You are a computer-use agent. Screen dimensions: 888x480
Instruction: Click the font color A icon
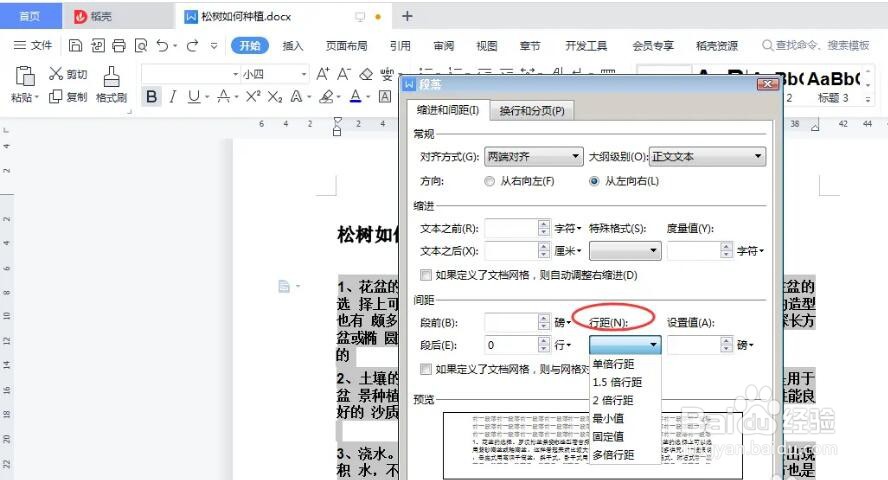coord(356,97)
